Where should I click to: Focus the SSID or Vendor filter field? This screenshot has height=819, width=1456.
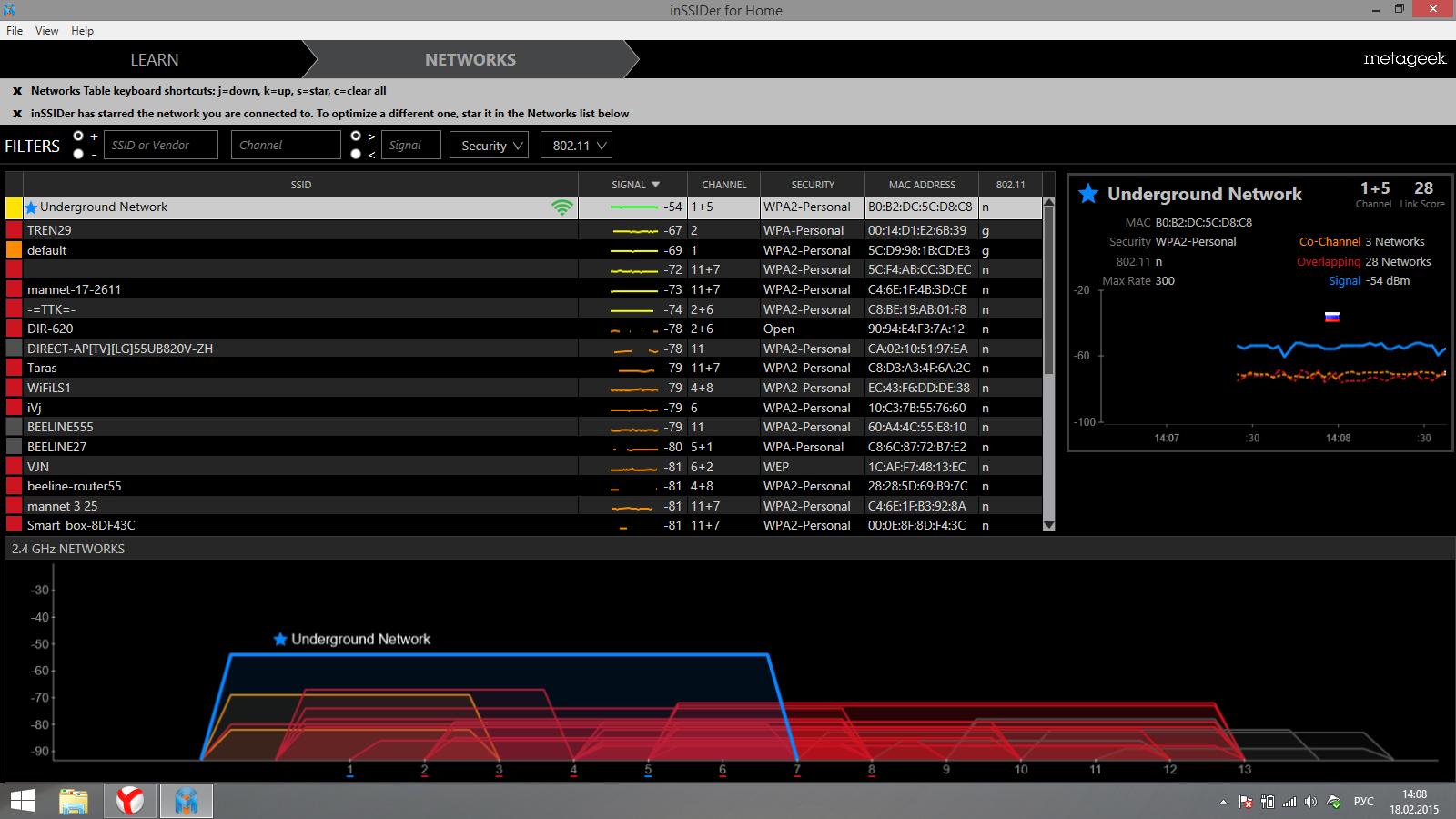point(160,146)
